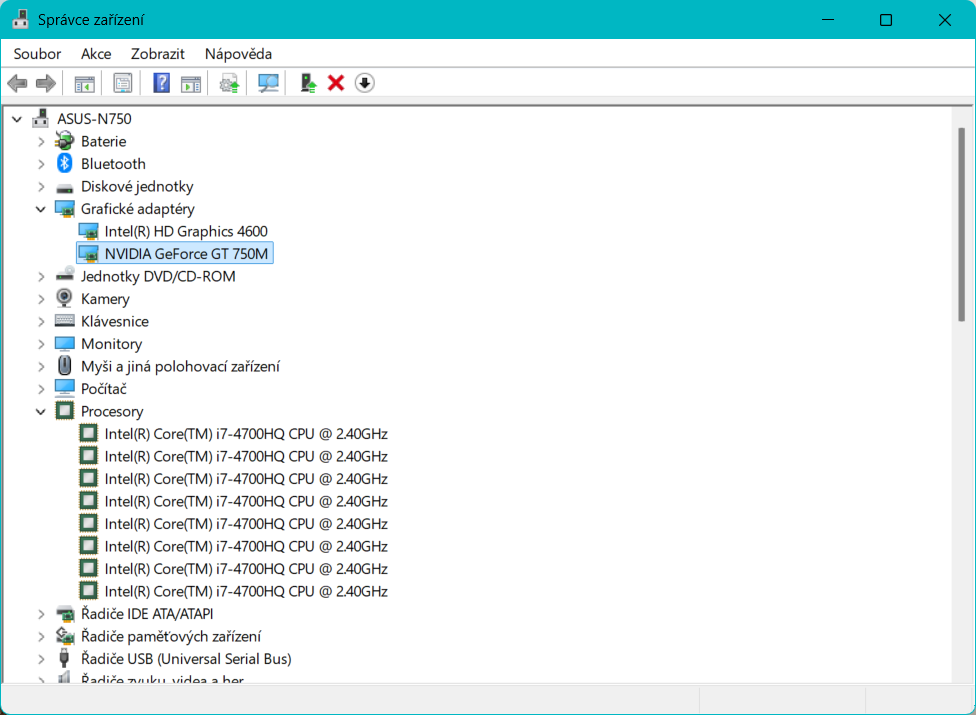Open Help via the blue question mark icon
This screenshot has height=715, width=976.
pos(161,83)
